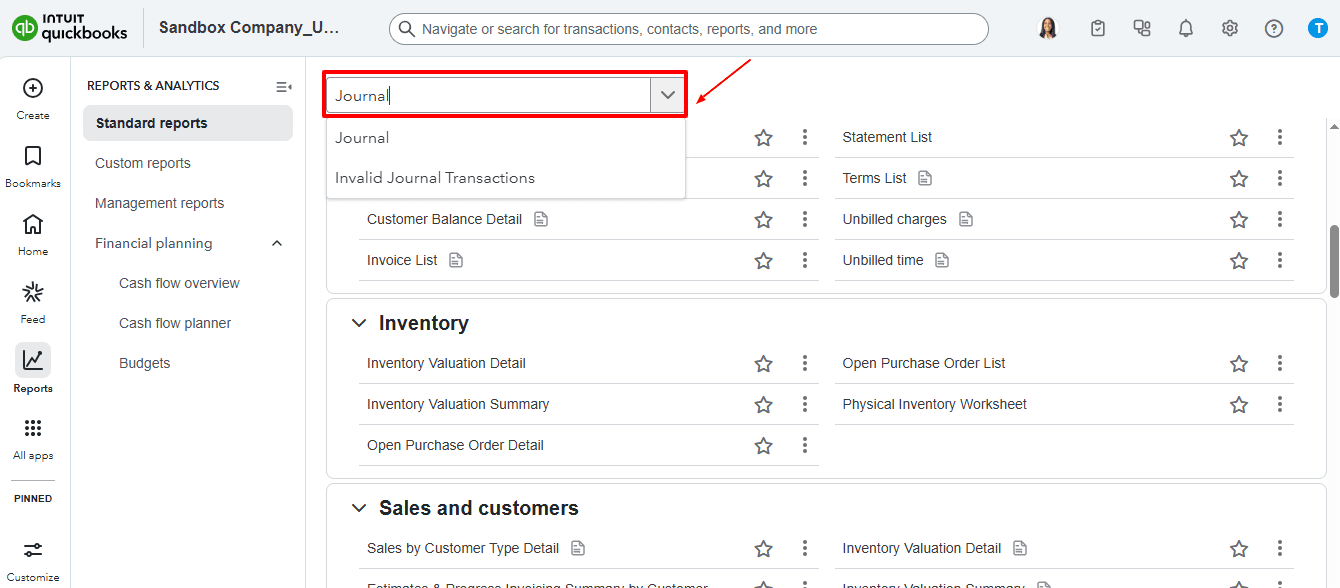1340x588 pixels.
Task: Open the report search dropdown arrow
Action: pos(668,96)
